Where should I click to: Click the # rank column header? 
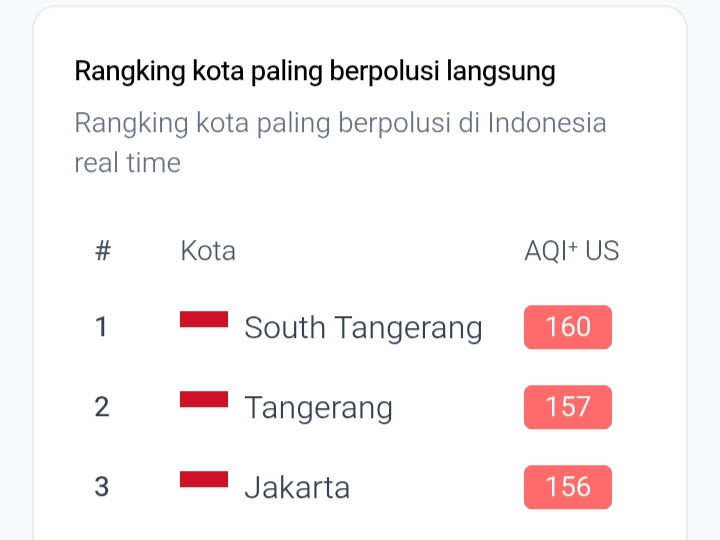(x=102, y=250)
